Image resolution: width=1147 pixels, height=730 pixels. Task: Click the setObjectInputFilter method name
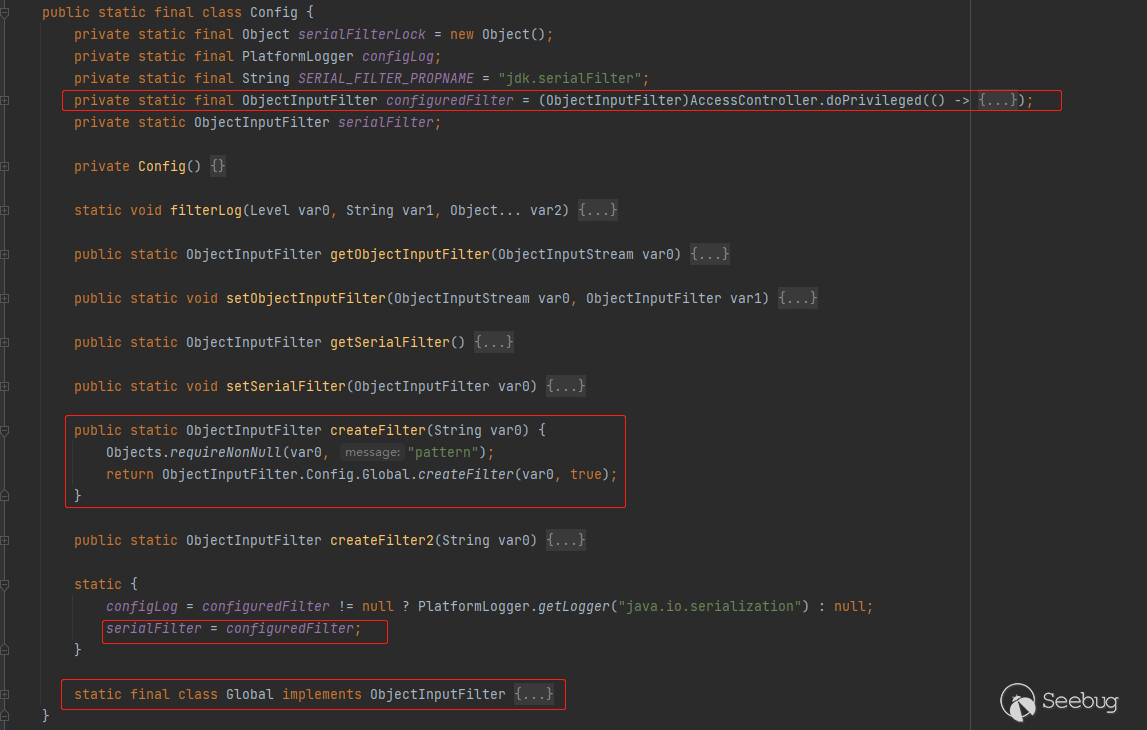pos(306,298)
